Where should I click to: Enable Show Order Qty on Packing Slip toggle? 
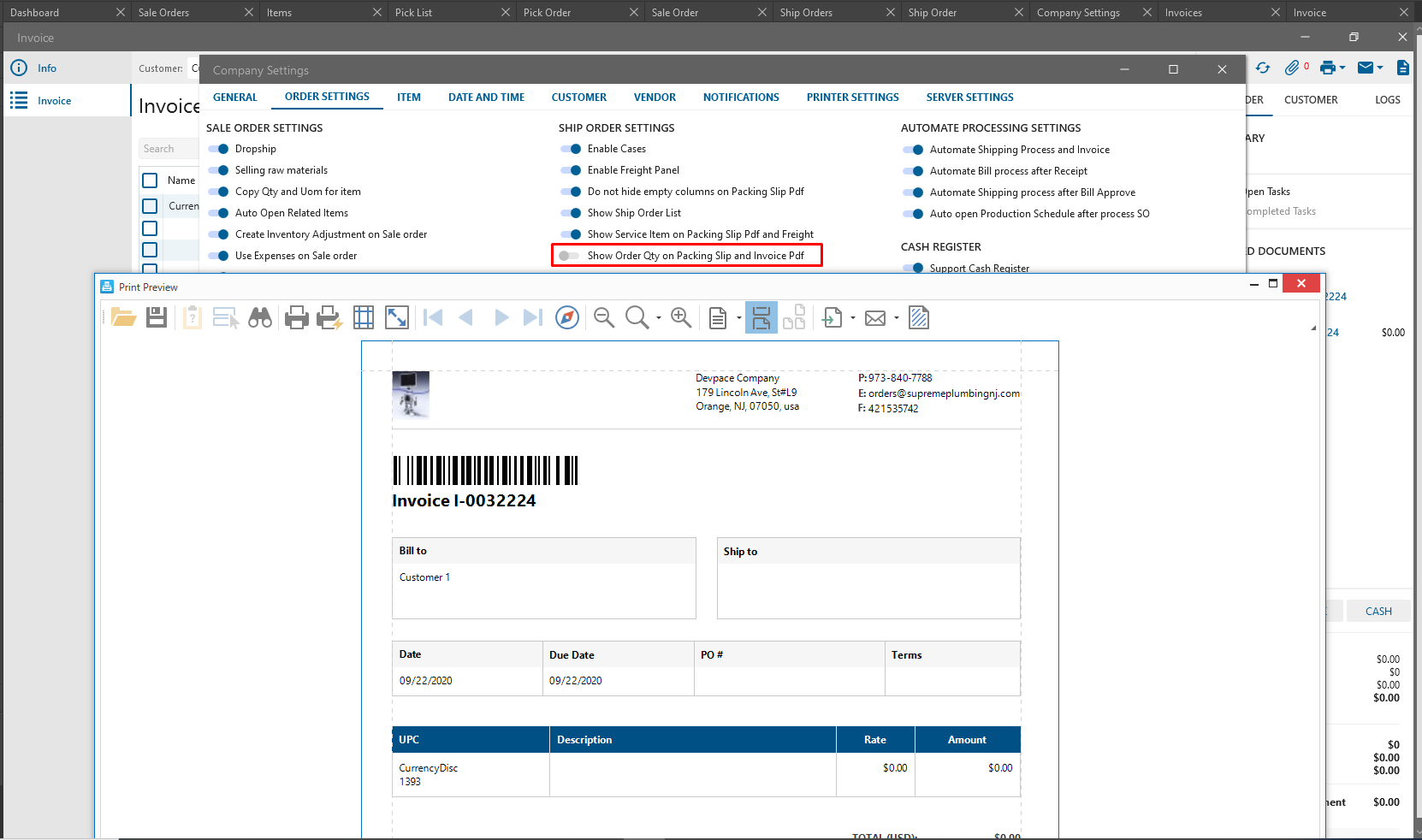click(x=569, y=256)
